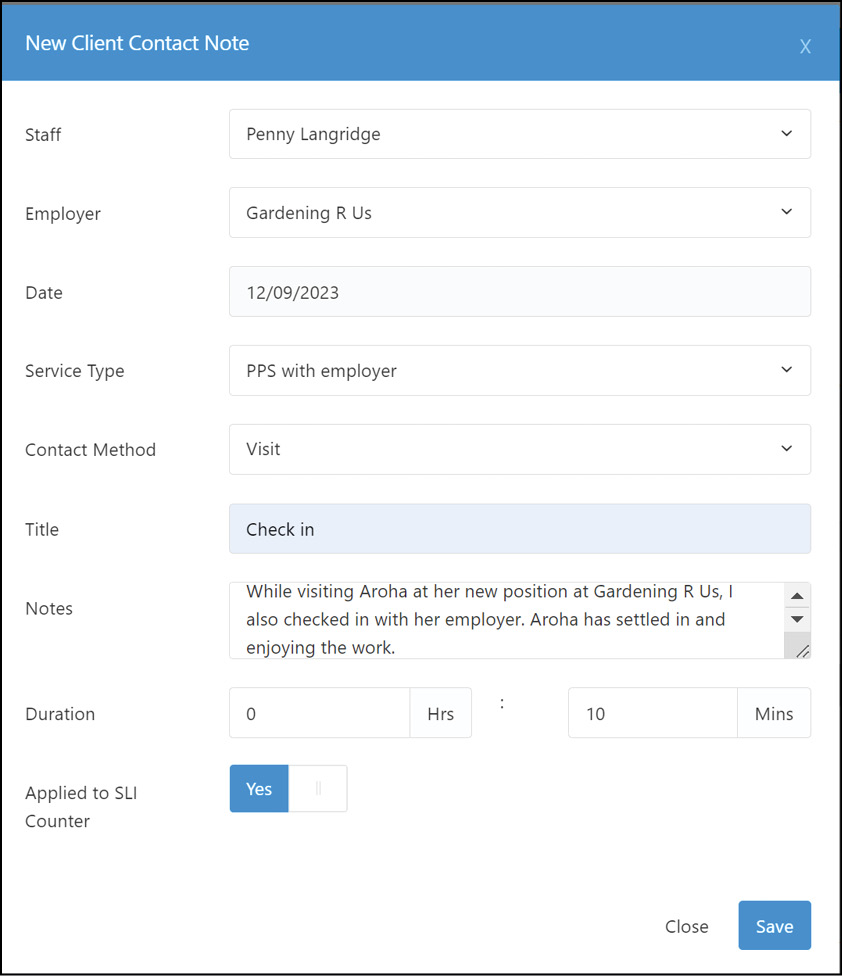Expand the Contact Method dropdown

[x=519, y=449]
